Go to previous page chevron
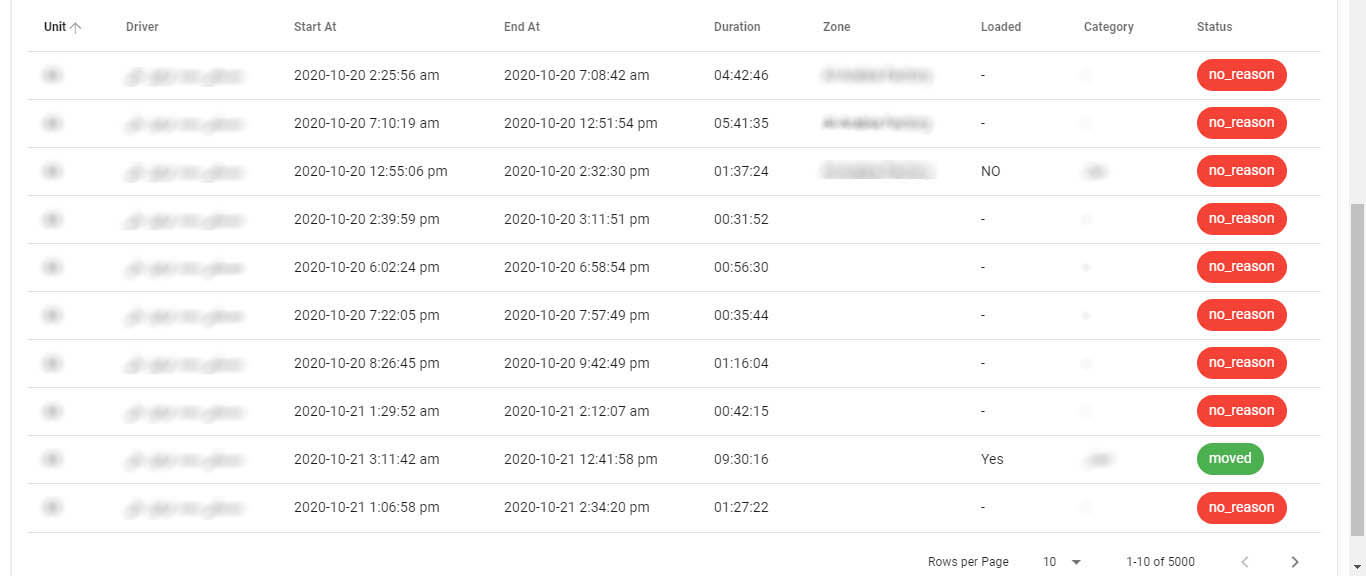Image resolution: width=1366 pixels, height=576 pixels. click(1245, 562)
